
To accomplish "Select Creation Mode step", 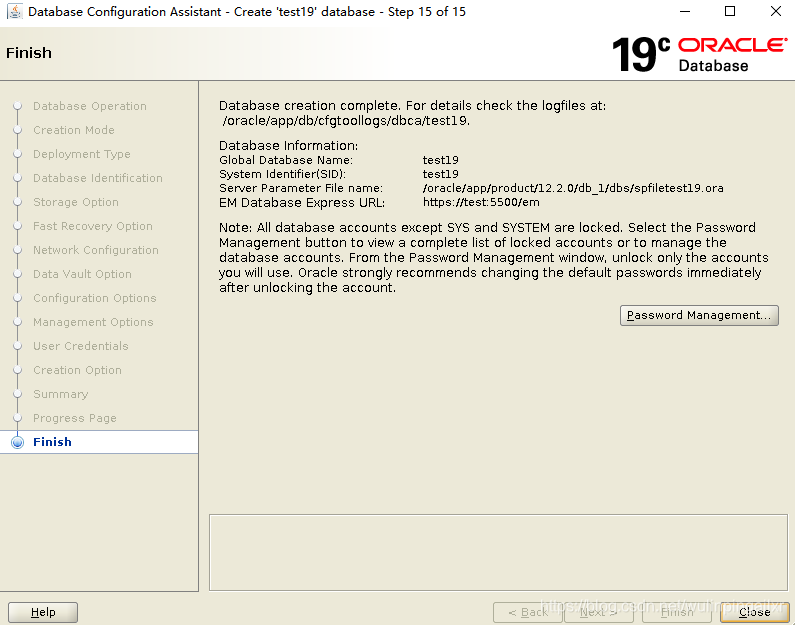I will [x=74, y=130].
